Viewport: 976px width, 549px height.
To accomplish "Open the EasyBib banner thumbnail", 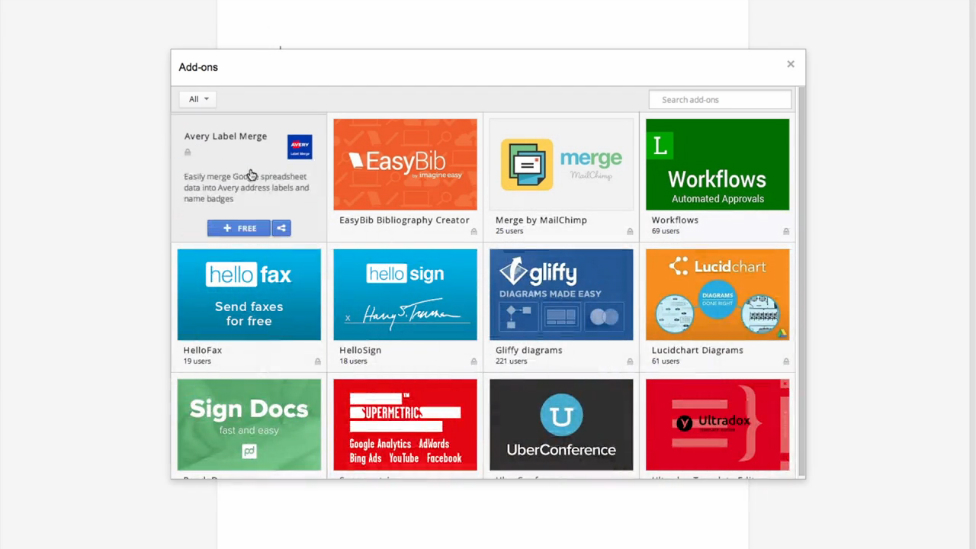I will point(405,164).
